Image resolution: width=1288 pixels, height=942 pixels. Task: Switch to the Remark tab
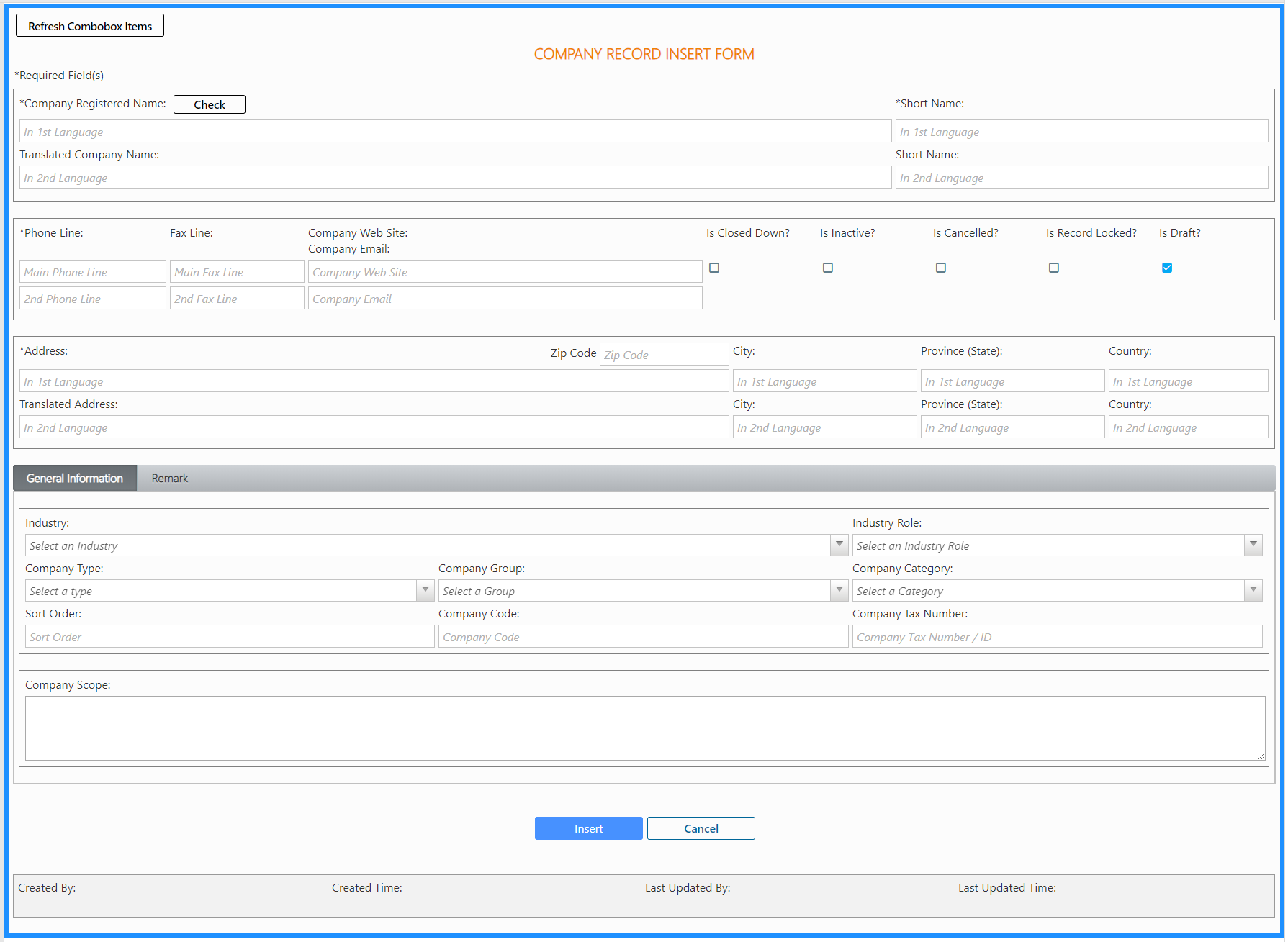pyautogui.click(x=169, y=479)
